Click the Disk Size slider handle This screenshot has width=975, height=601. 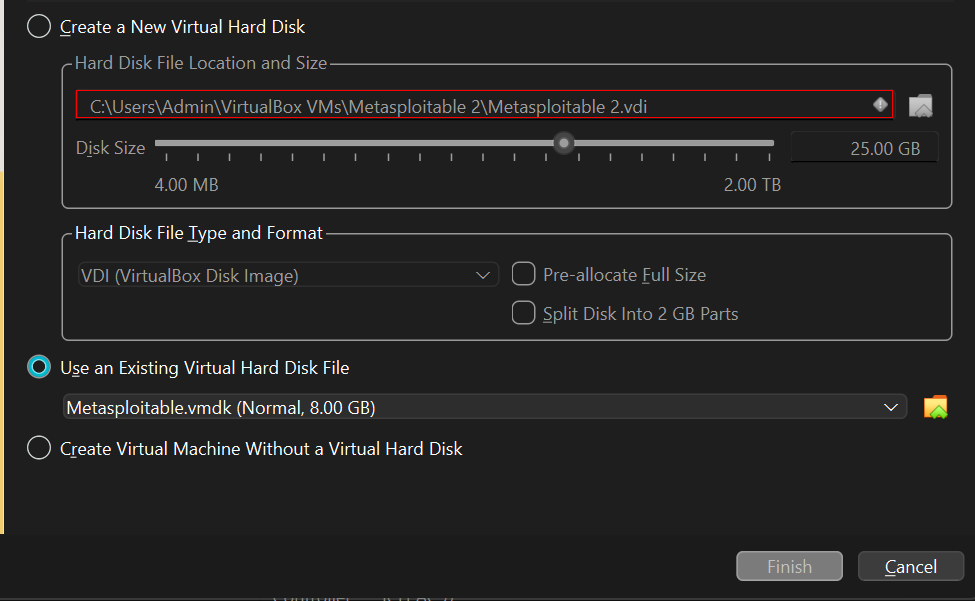563,144
